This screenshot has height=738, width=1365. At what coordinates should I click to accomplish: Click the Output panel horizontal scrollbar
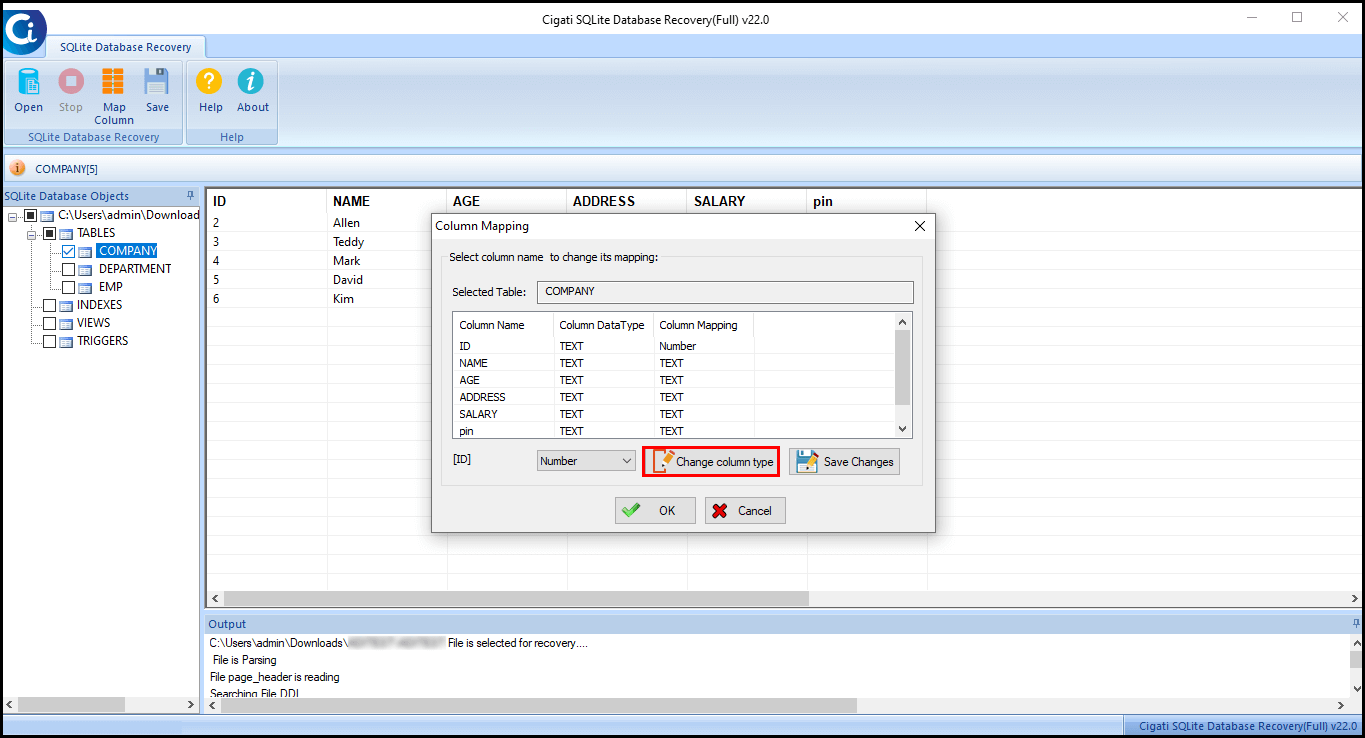point(539,705)
